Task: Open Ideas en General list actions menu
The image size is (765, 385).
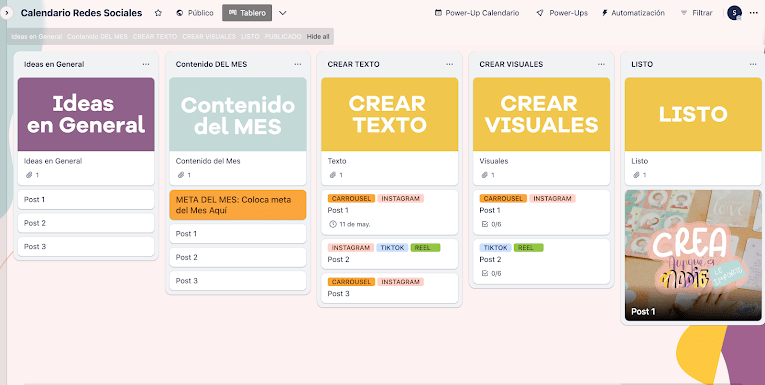Action: 146,64
